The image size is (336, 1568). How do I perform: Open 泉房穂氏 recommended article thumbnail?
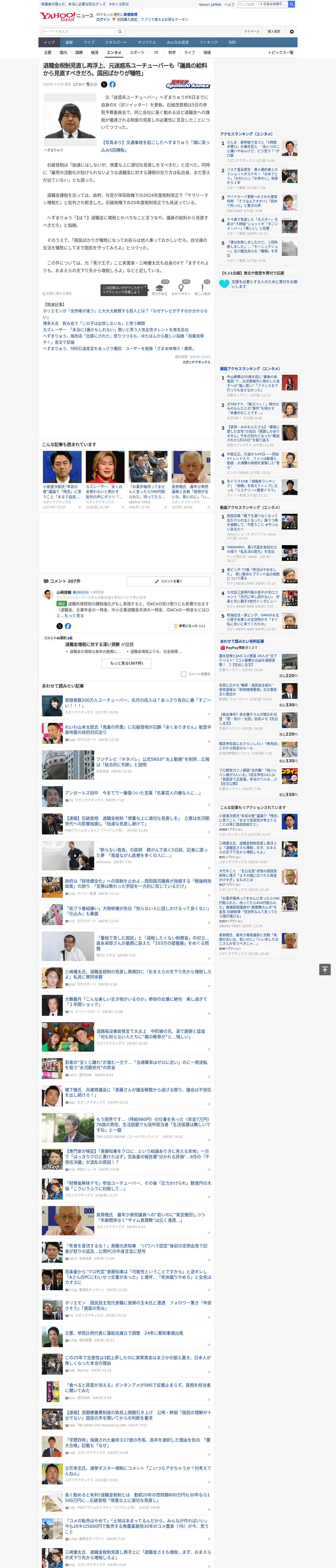191,467
